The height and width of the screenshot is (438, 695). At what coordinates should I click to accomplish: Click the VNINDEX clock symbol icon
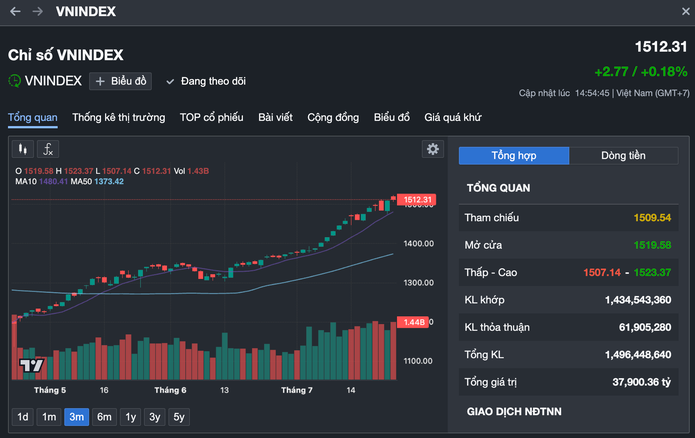tap(15, 81)
